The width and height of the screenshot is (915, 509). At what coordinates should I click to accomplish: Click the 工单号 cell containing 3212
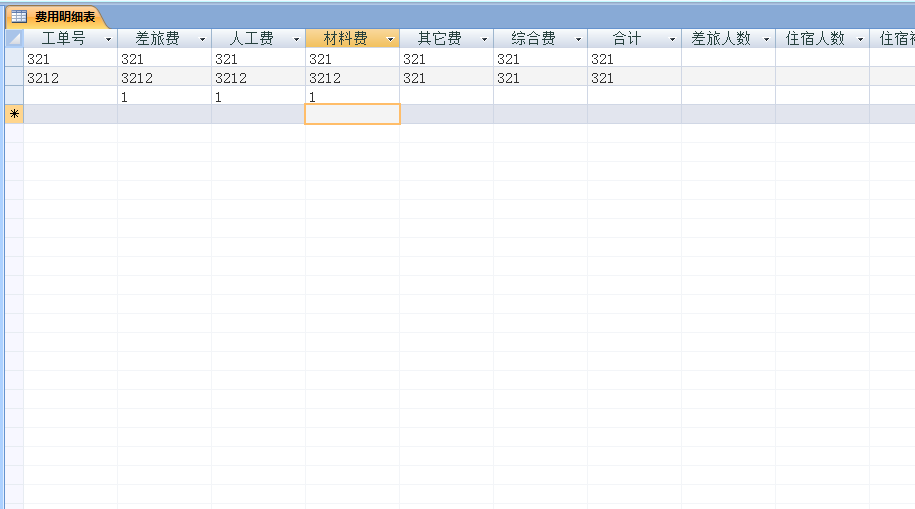70,78
